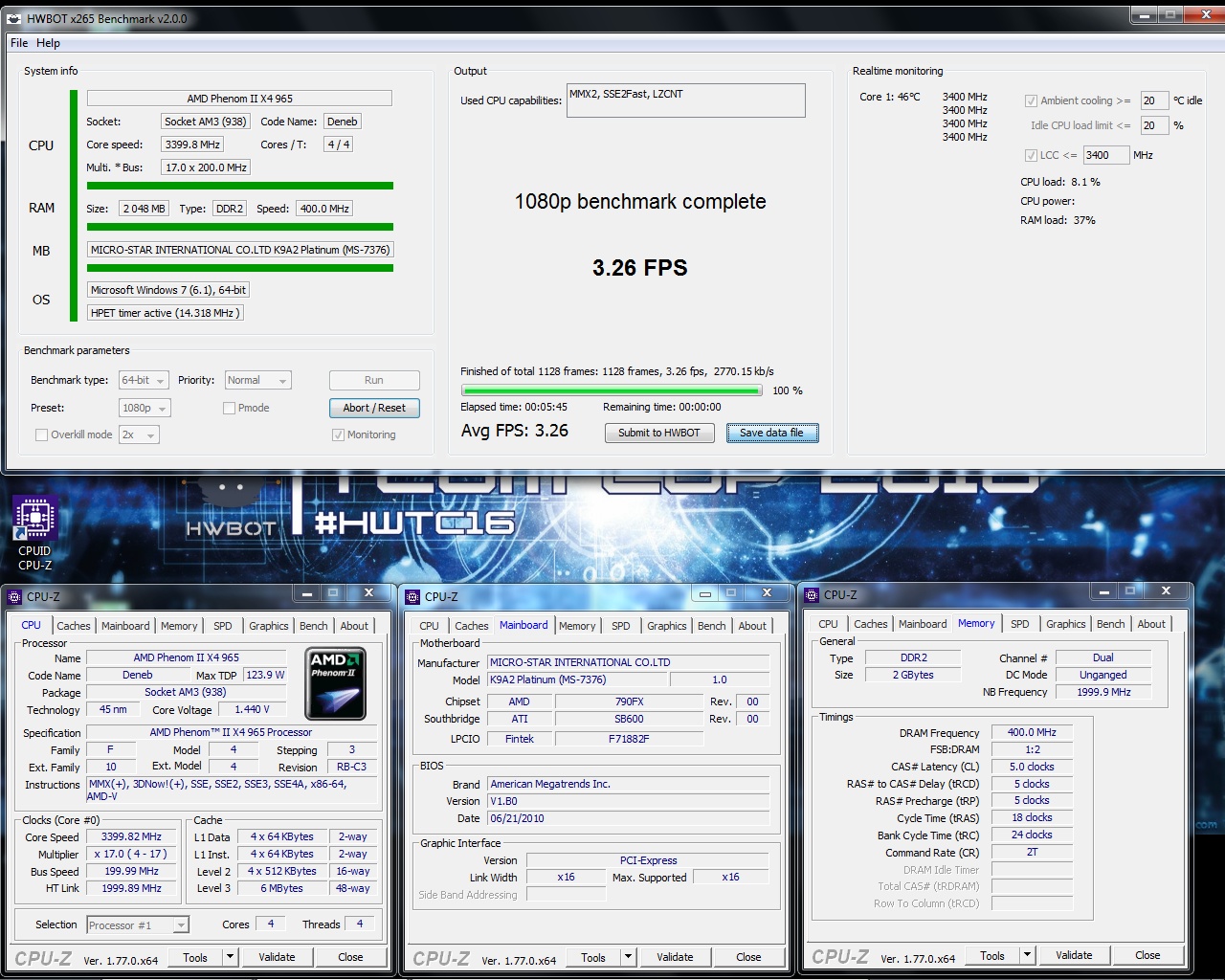
Task: Click Validate in left CPU-Z window
Action: click(278, 957)
